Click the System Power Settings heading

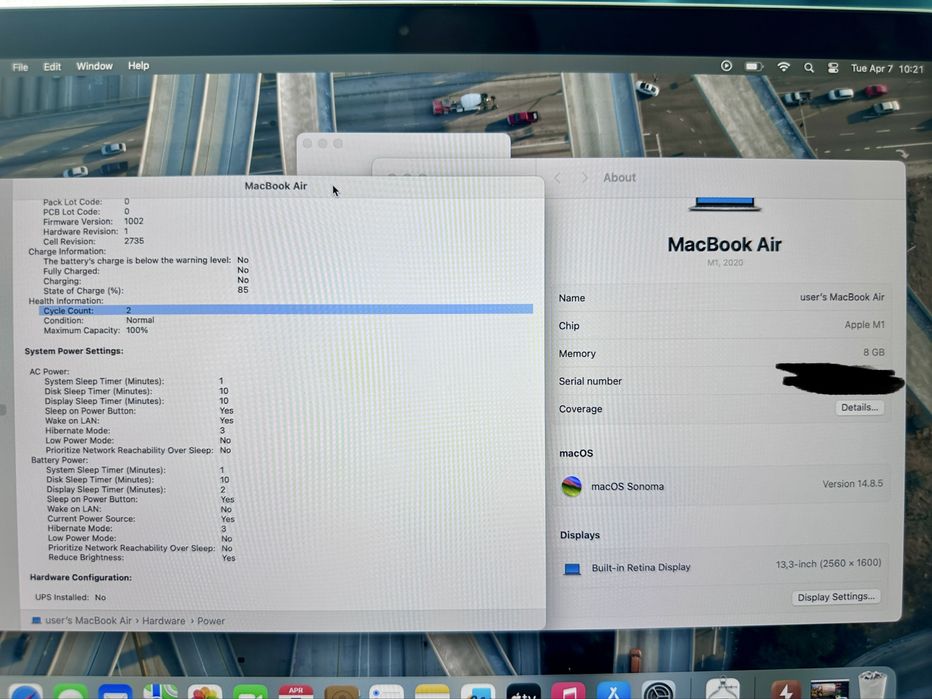tap(74, 351)
